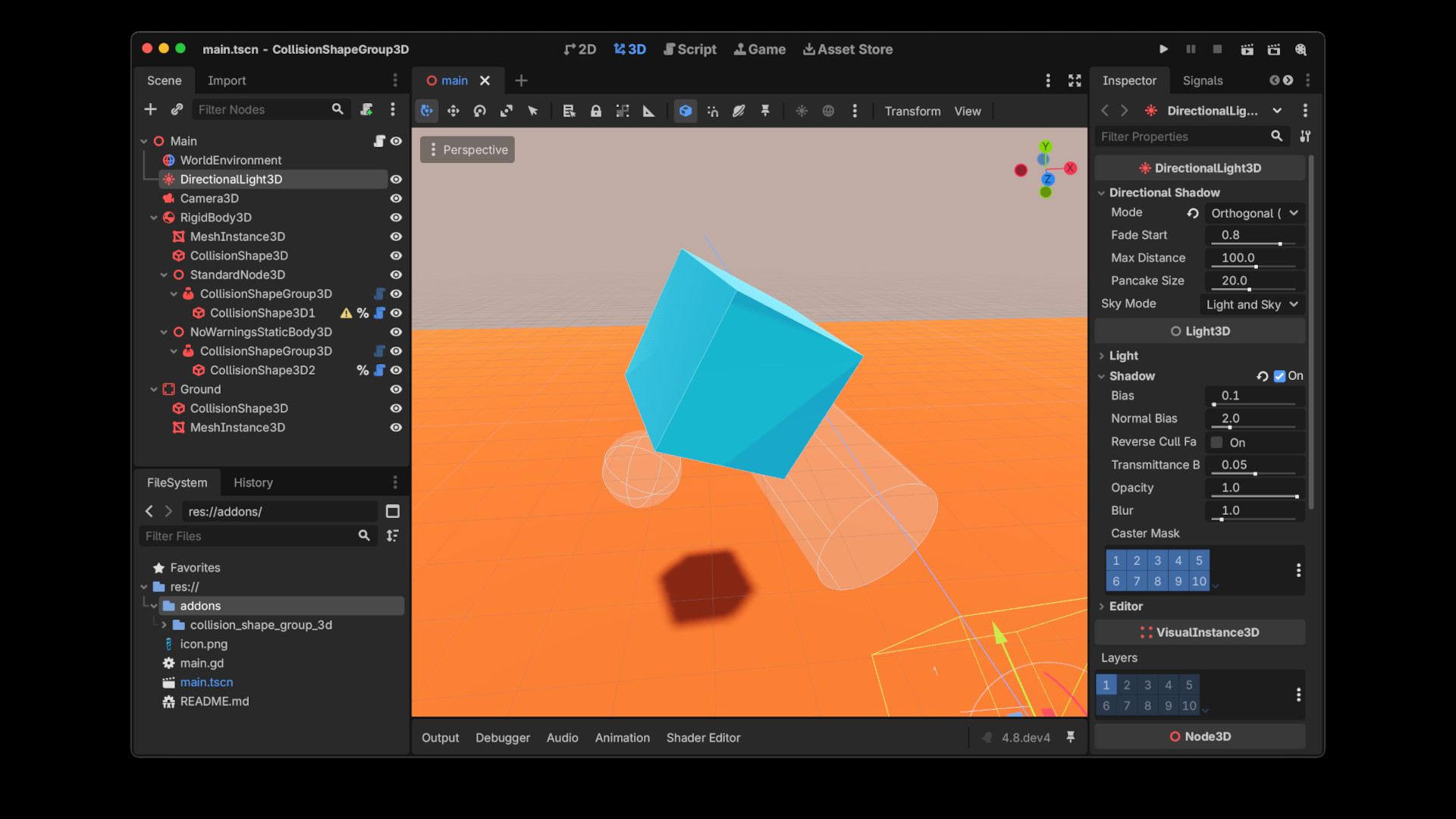The width and height of the screenshot is (1456, 819).
Task: Toggle visibility of Ground node
Action: 396,389
